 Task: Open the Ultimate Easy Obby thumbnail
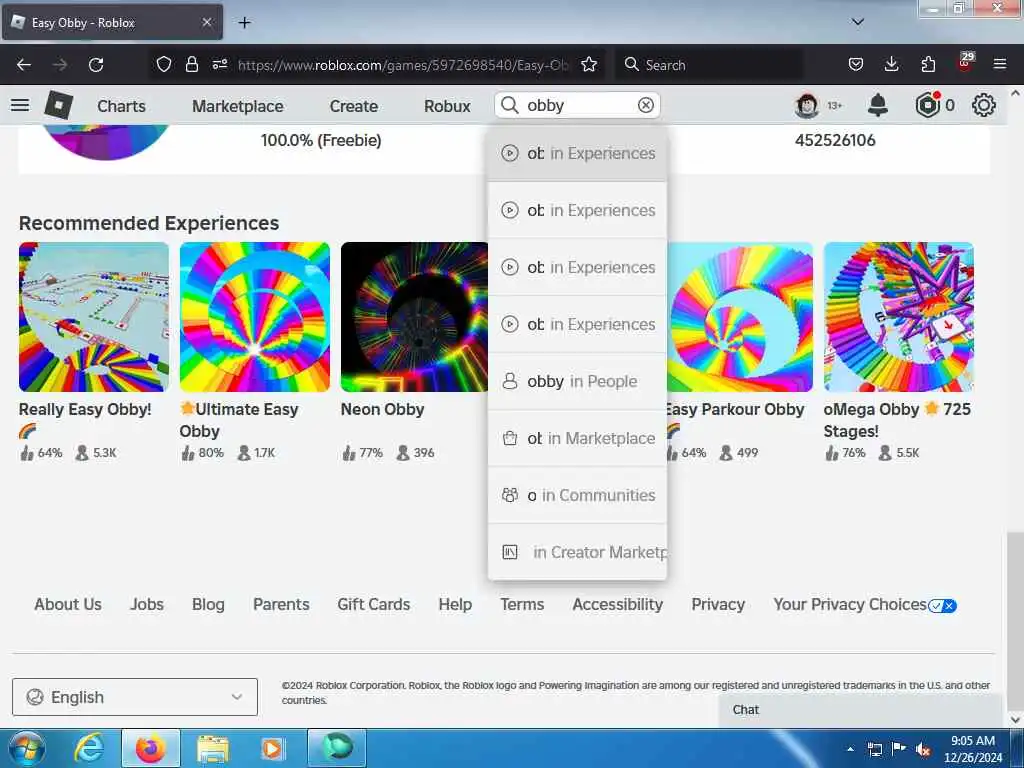coord(255,317)
